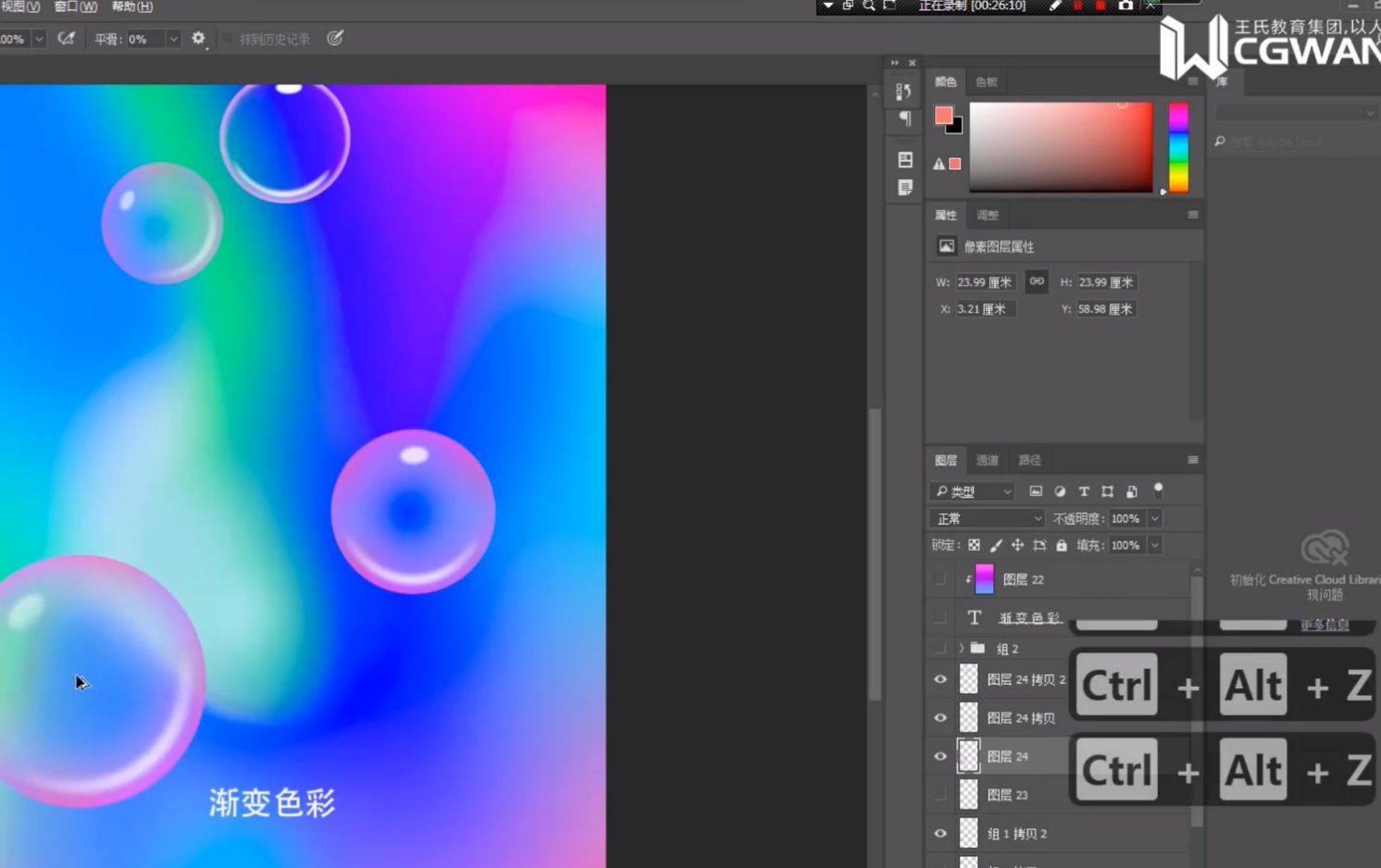The width and height of the screenshot is (1381, 868).
Task: Click the link width and height icon
Action: (x=1037, y=281)
